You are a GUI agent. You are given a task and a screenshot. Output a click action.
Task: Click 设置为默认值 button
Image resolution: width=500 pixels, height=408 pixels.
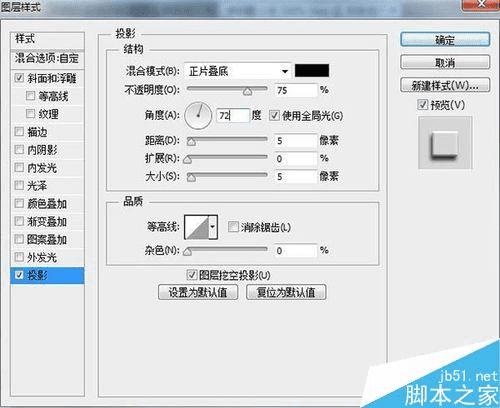click(198, 292)
